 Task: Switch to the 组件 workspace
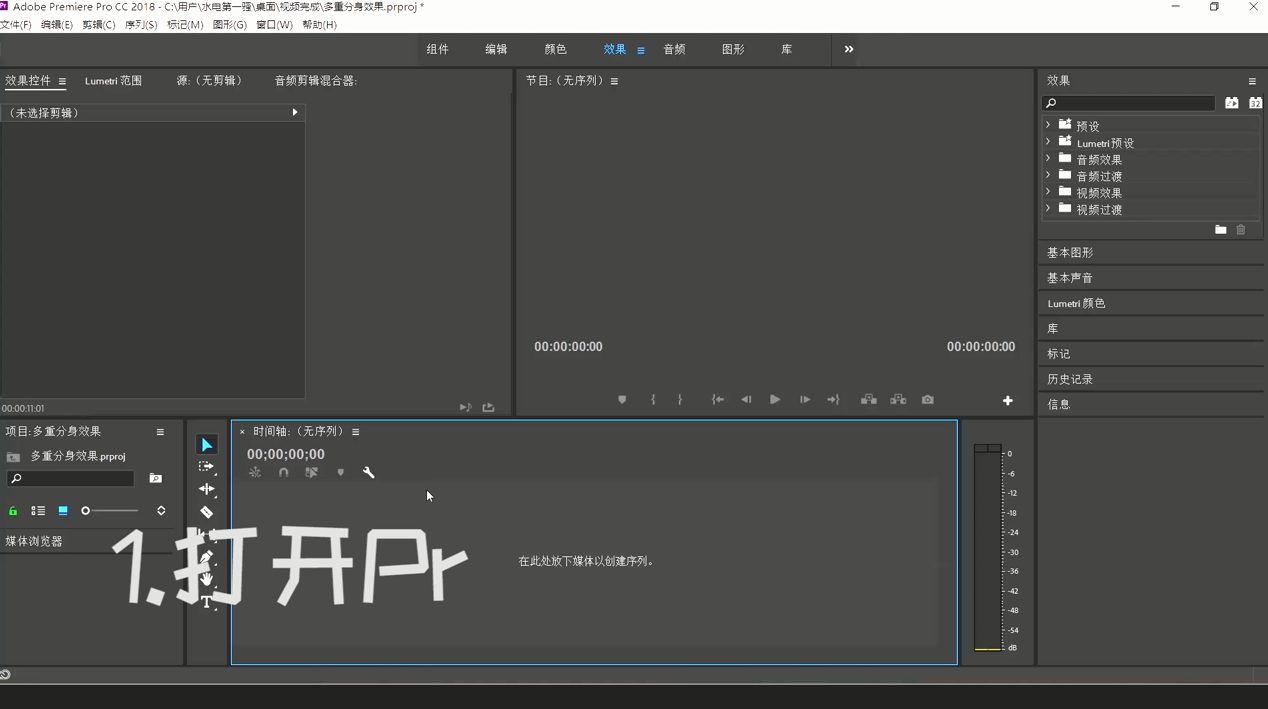point(438,49)
